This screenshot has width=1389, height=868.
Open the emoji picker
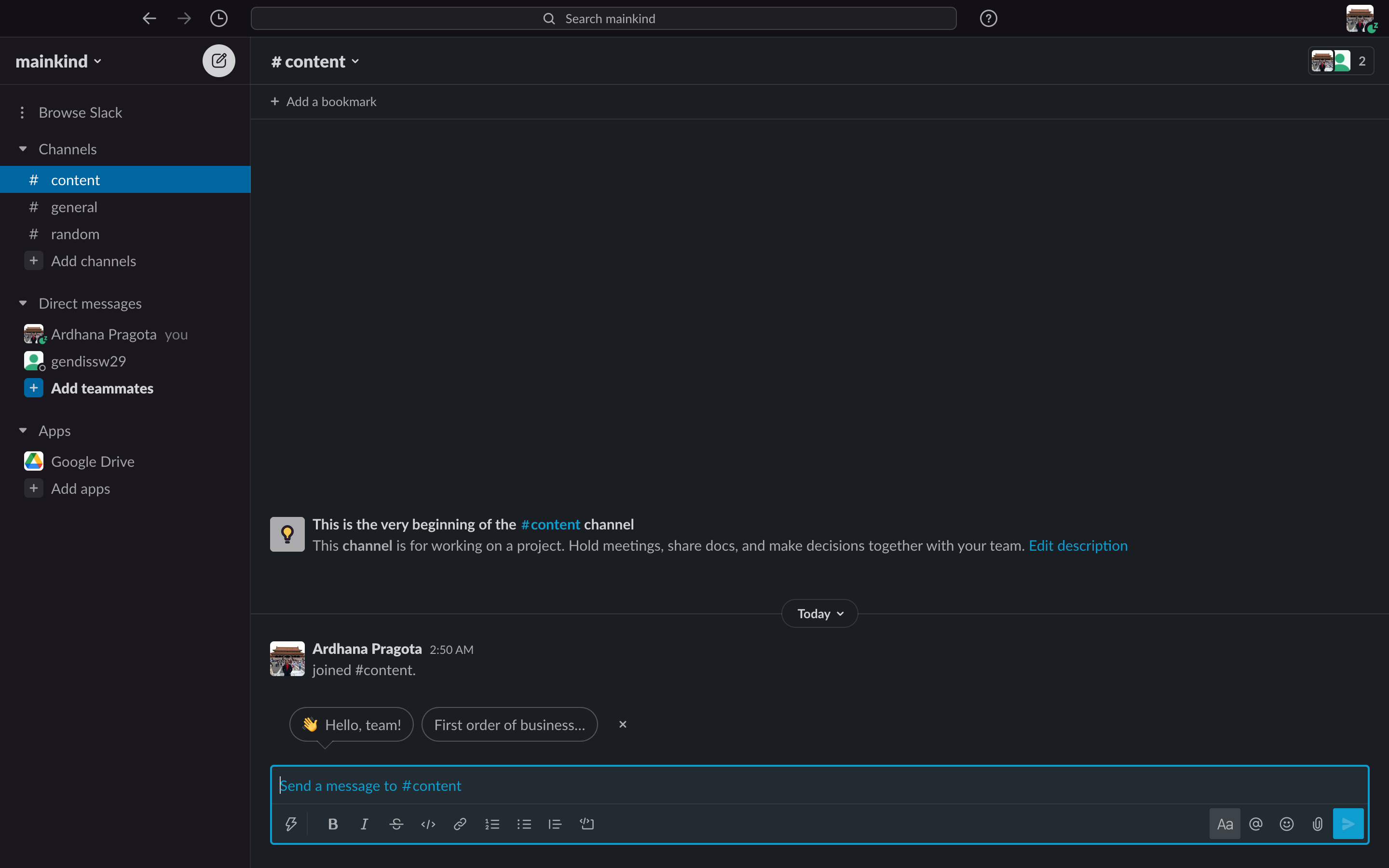[1286, 824]
